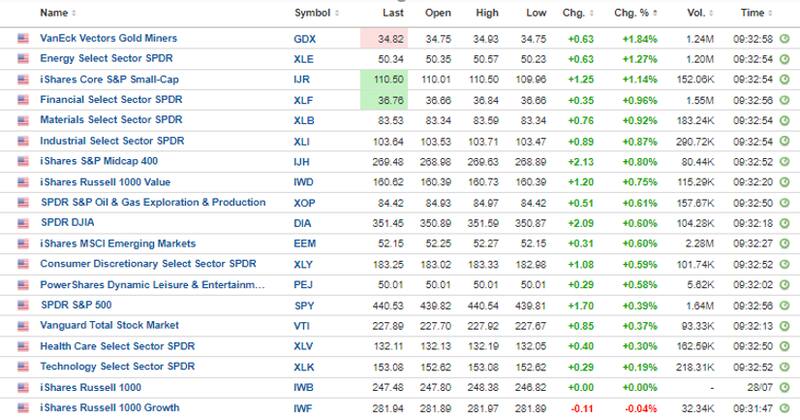
Task: Click the US flag beside VanEck Vectors Gold Miners
Action: (x=22, y=38)
